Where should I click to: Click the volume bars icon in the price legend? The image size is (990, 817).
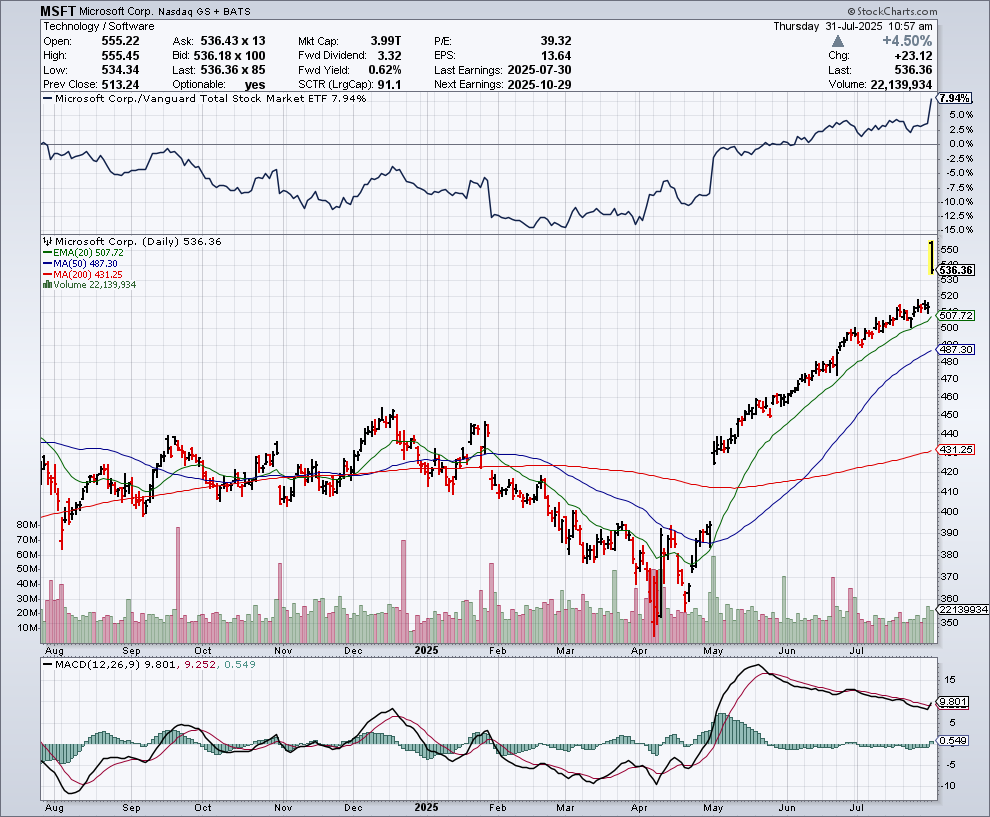click(47, 285)
